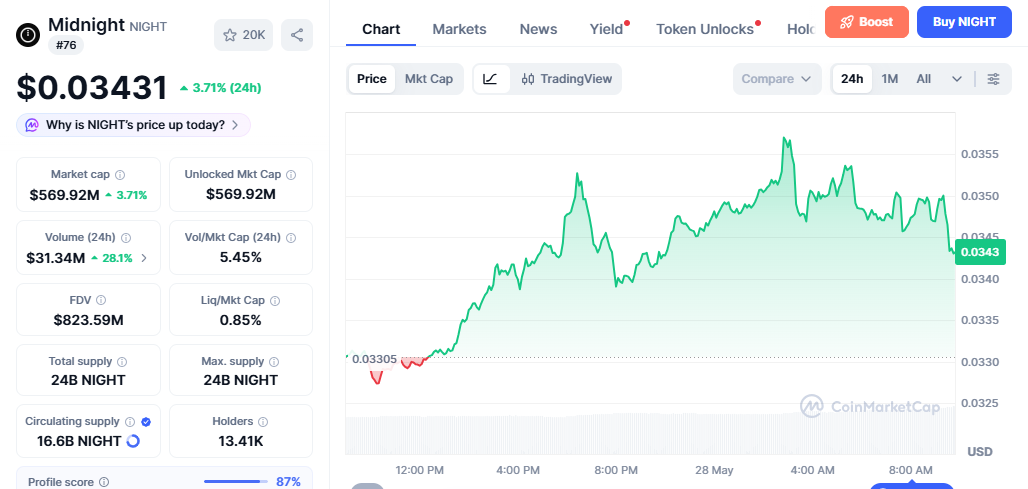The height and width of the screenshot is (489, 1028).
Task: Open Volume (24h) info icon
Action: (x=126, y=238)
